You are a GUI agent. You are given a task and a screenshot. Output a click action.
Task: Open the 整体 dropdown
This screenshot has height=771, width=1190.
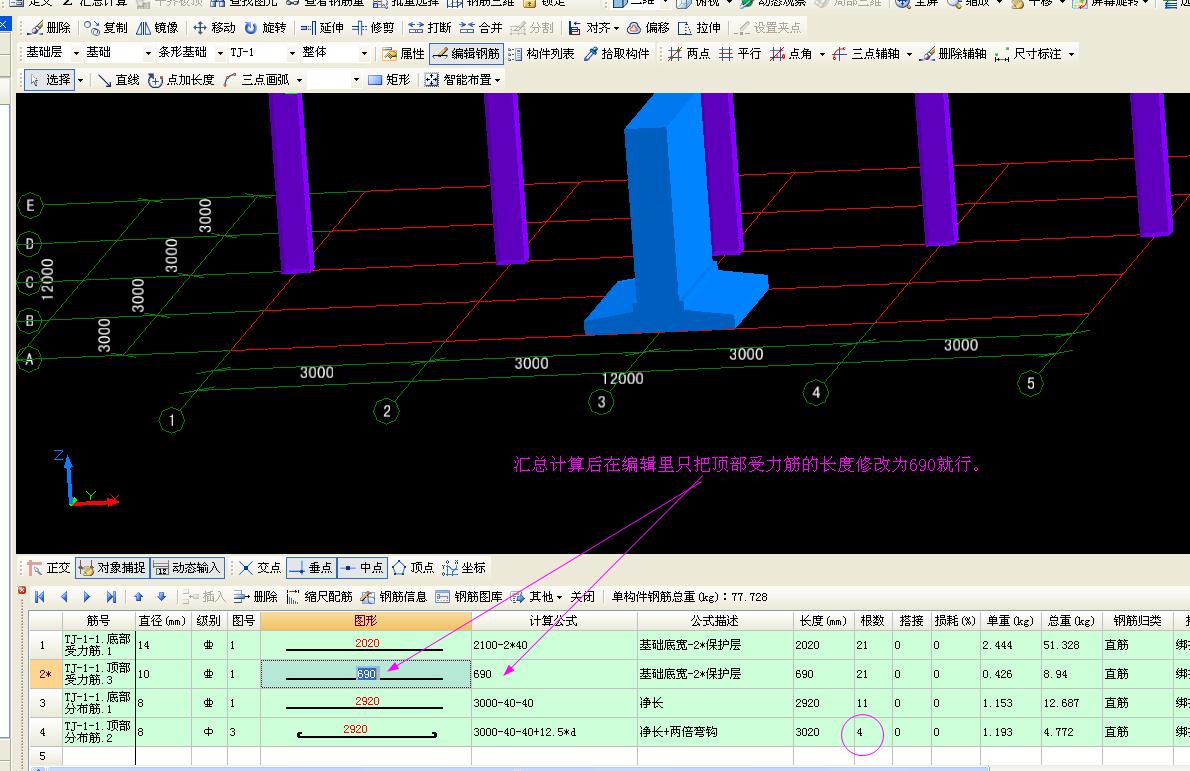(364, 53)
